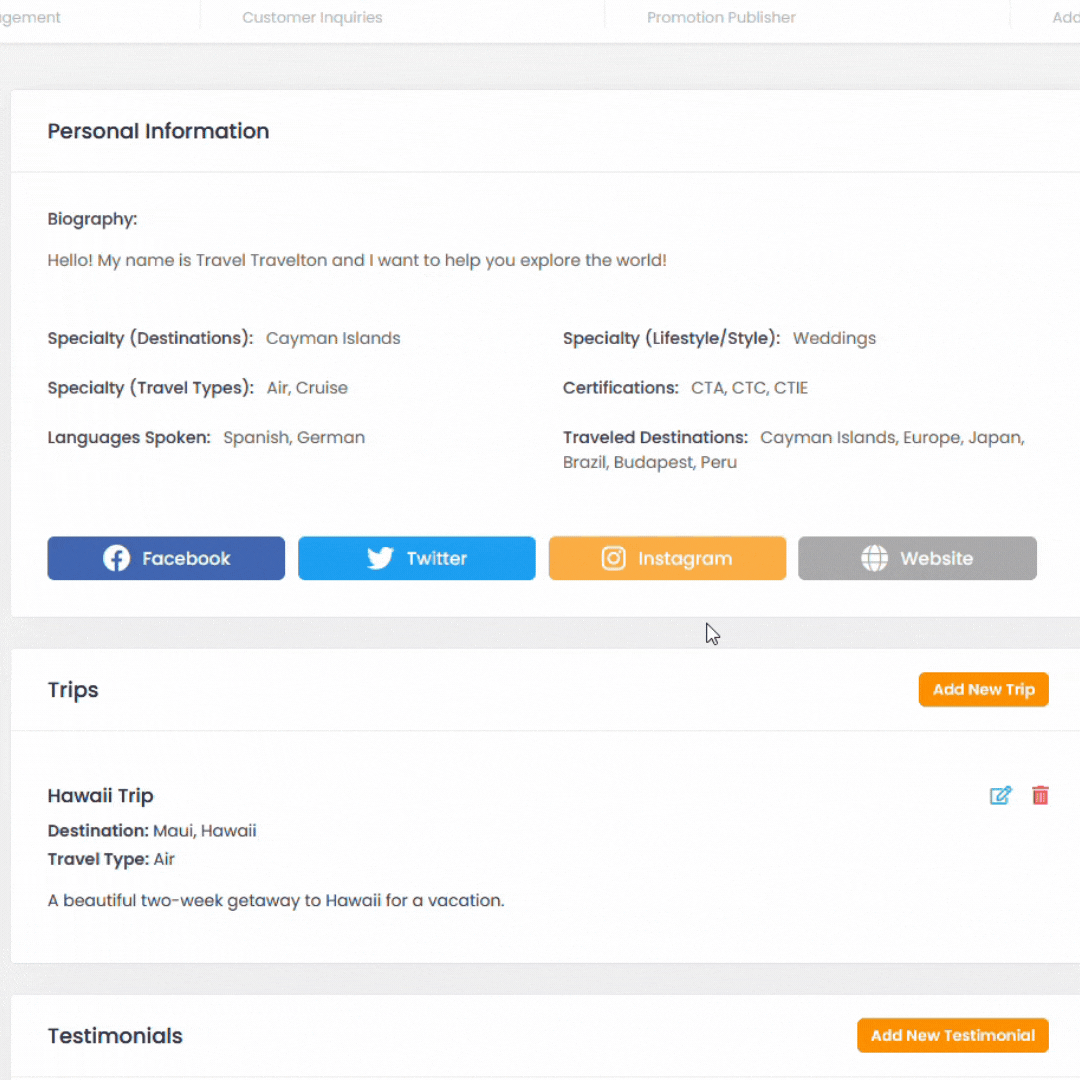Delete the Hawaii Trip with trash icon
The width and height of the screenshot is (1080, 1080).
[x=1040, y=796]
